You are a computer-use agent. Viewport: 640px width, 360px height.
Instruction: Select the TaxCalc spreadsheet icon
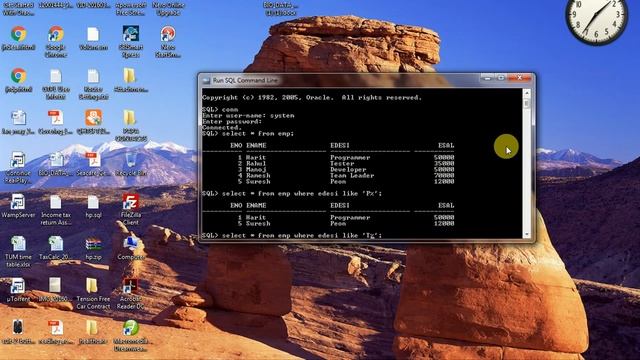pos(56,249)
